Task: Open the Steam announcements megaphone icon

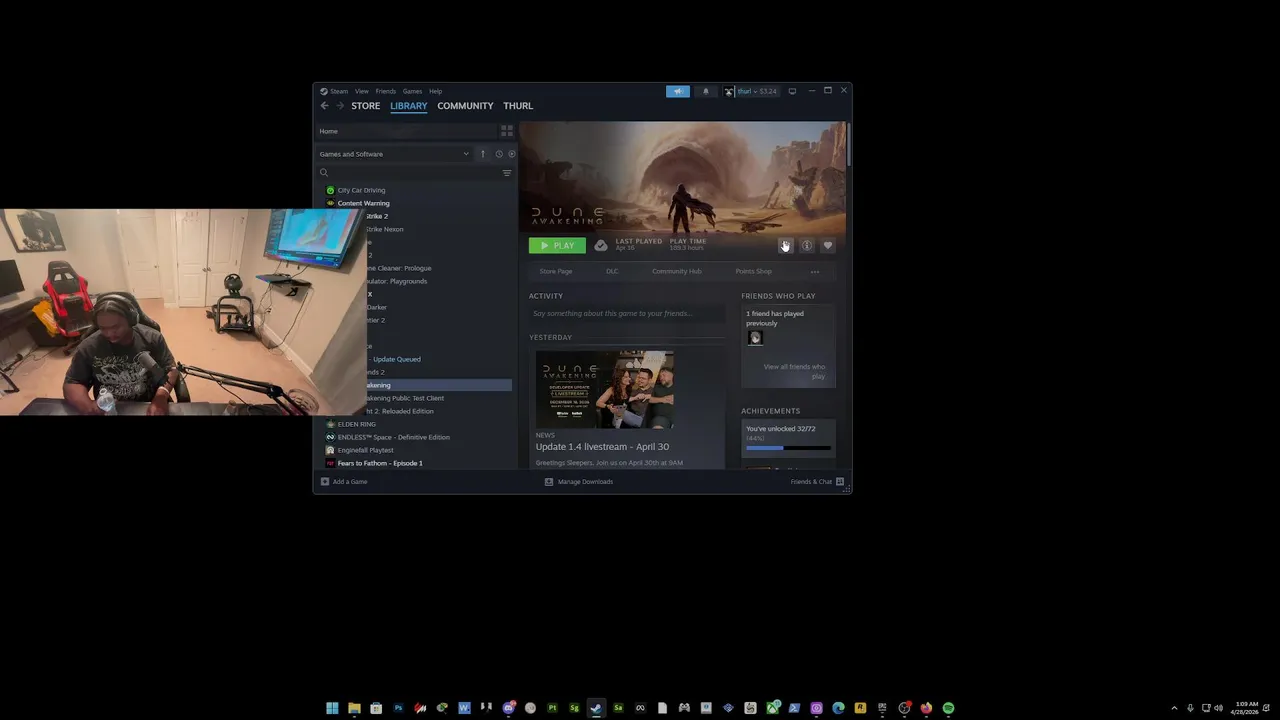Action: [x=678, y=91]
